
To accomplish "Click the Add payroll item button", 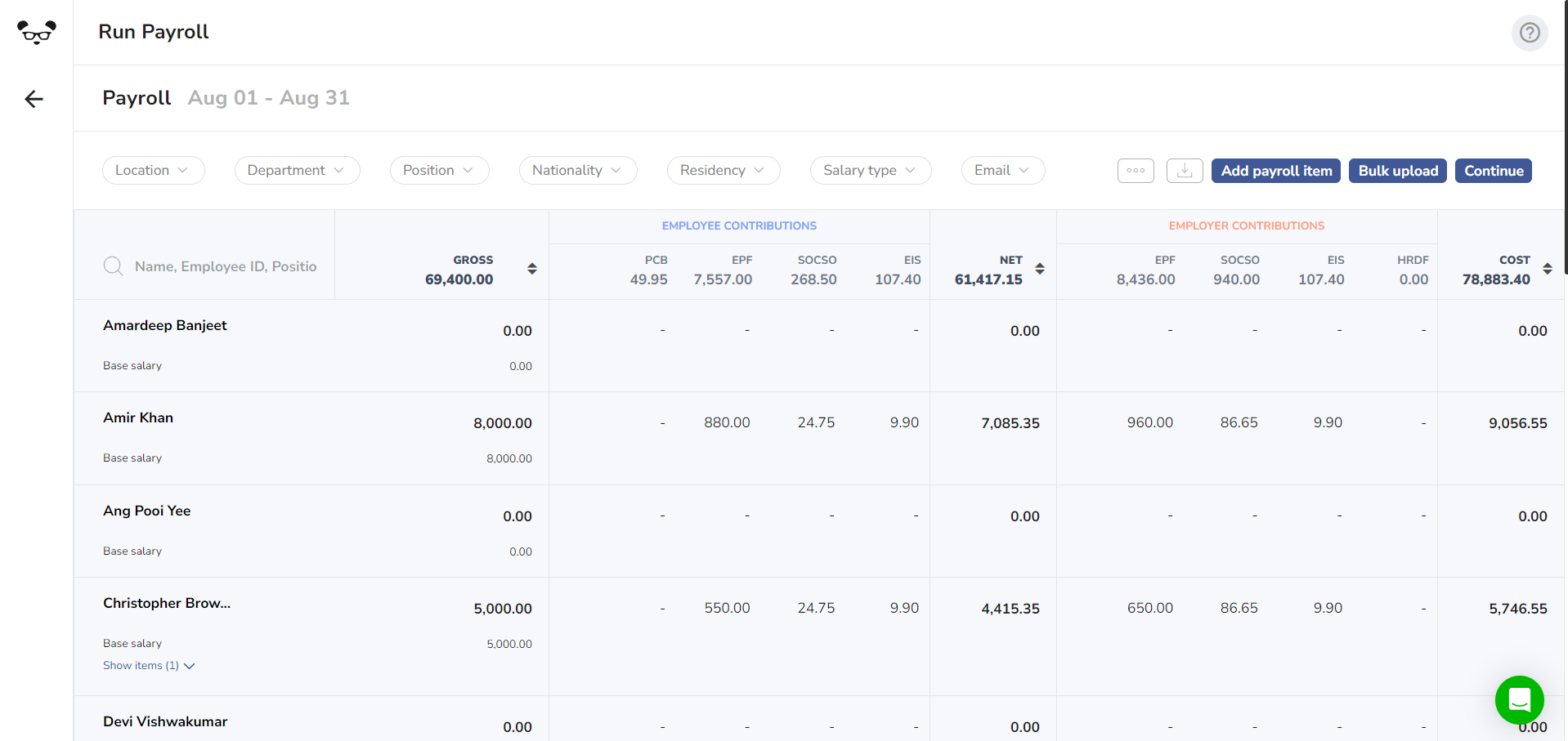I will 1275,171.
